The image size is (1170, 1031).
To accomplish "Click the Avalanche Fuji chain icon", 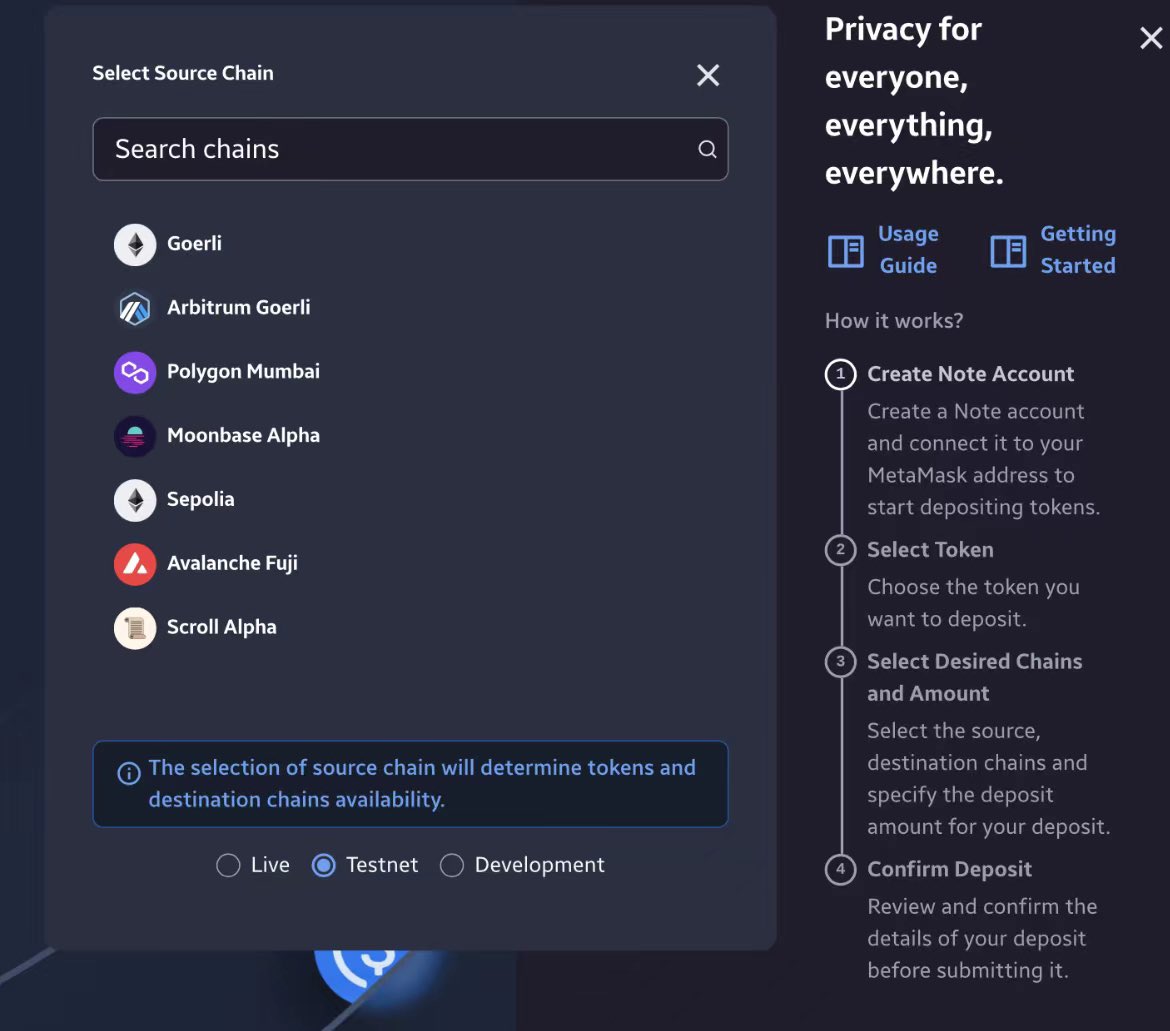I will tap(135, 564).
